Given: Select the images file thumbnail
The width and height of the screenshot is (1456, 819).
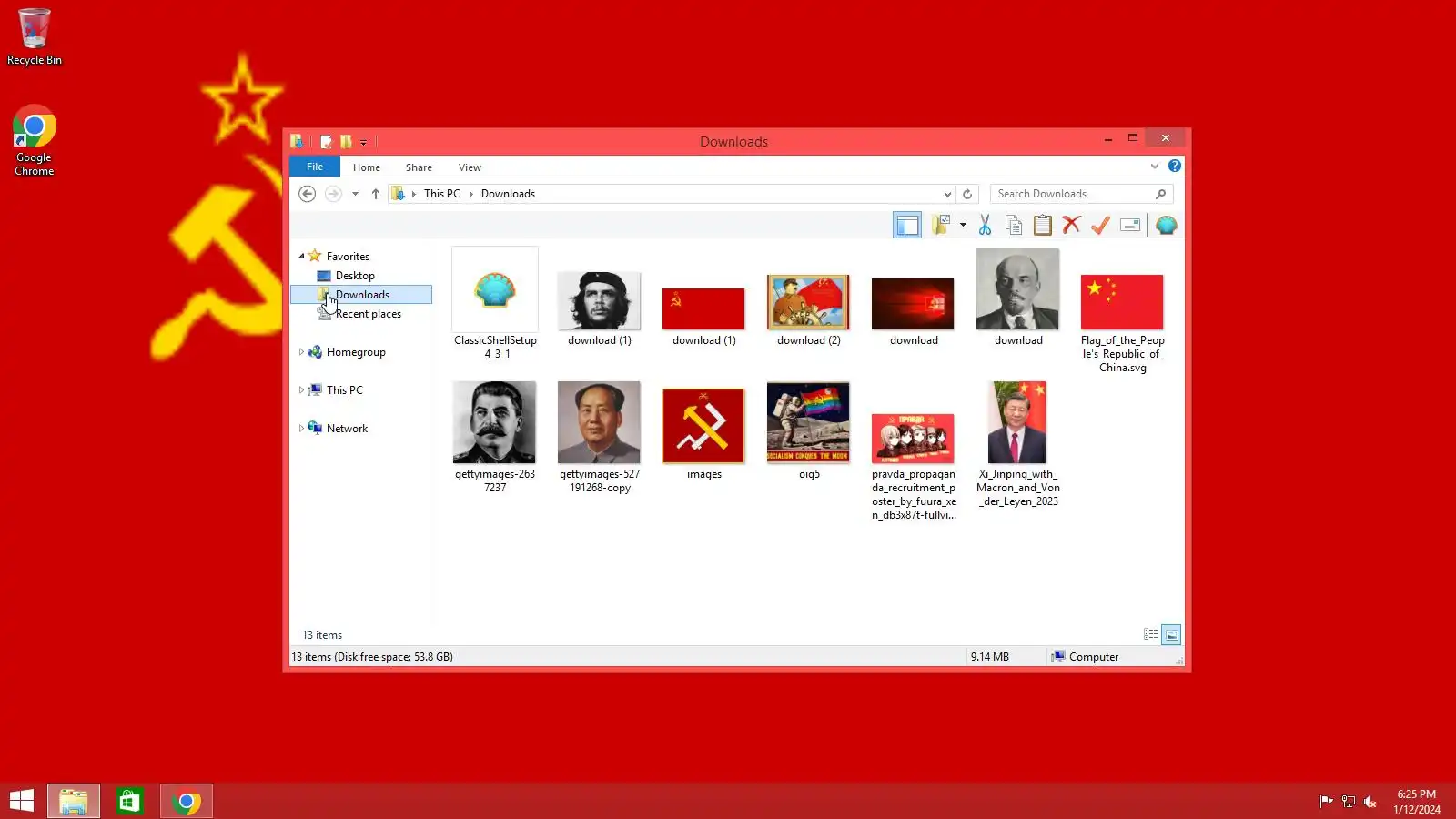Looking at the screenshot, I should [704, 434].
